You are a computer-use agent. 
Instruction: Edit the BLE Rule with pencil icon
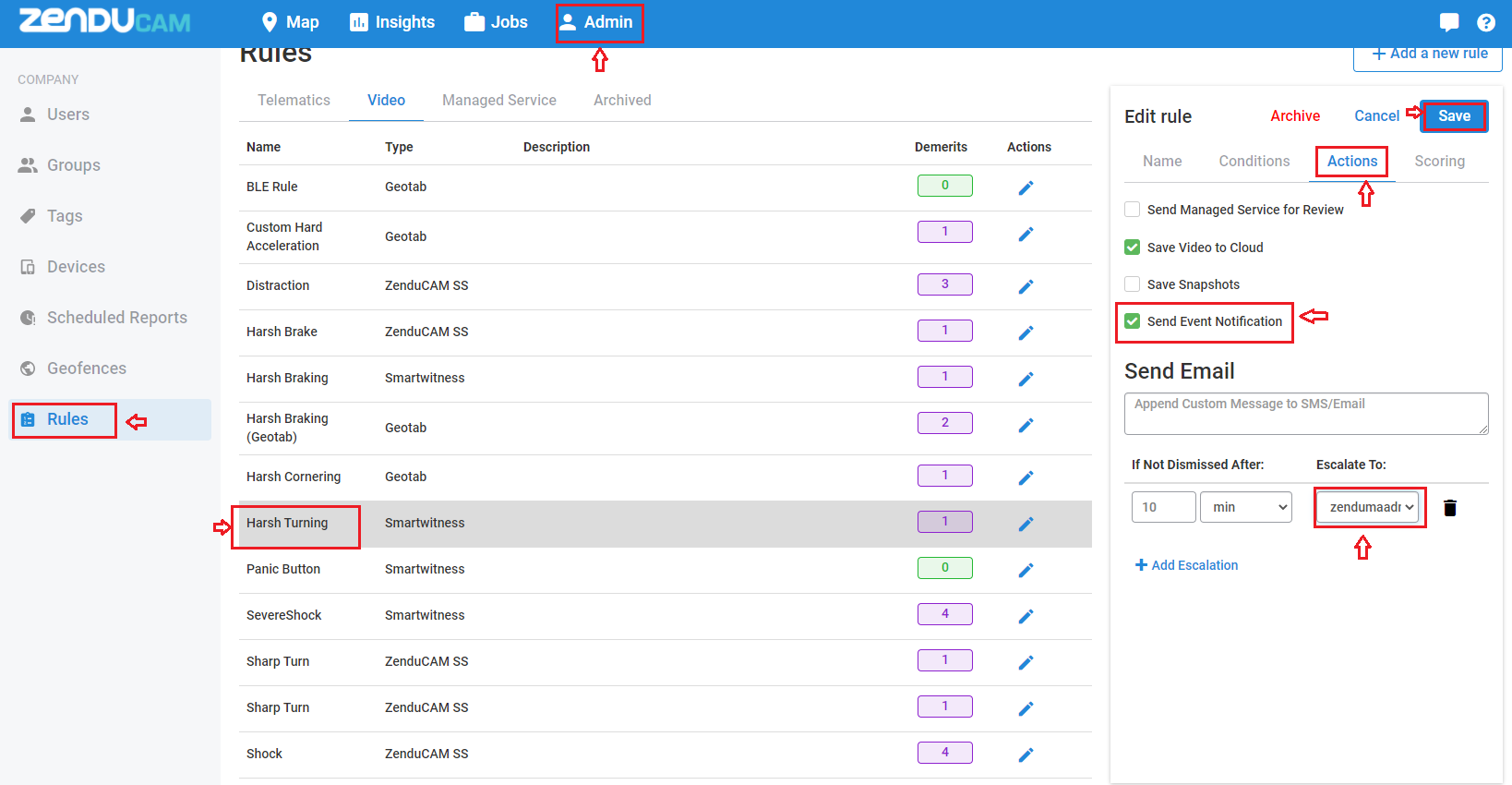(x=1026, y=187)
